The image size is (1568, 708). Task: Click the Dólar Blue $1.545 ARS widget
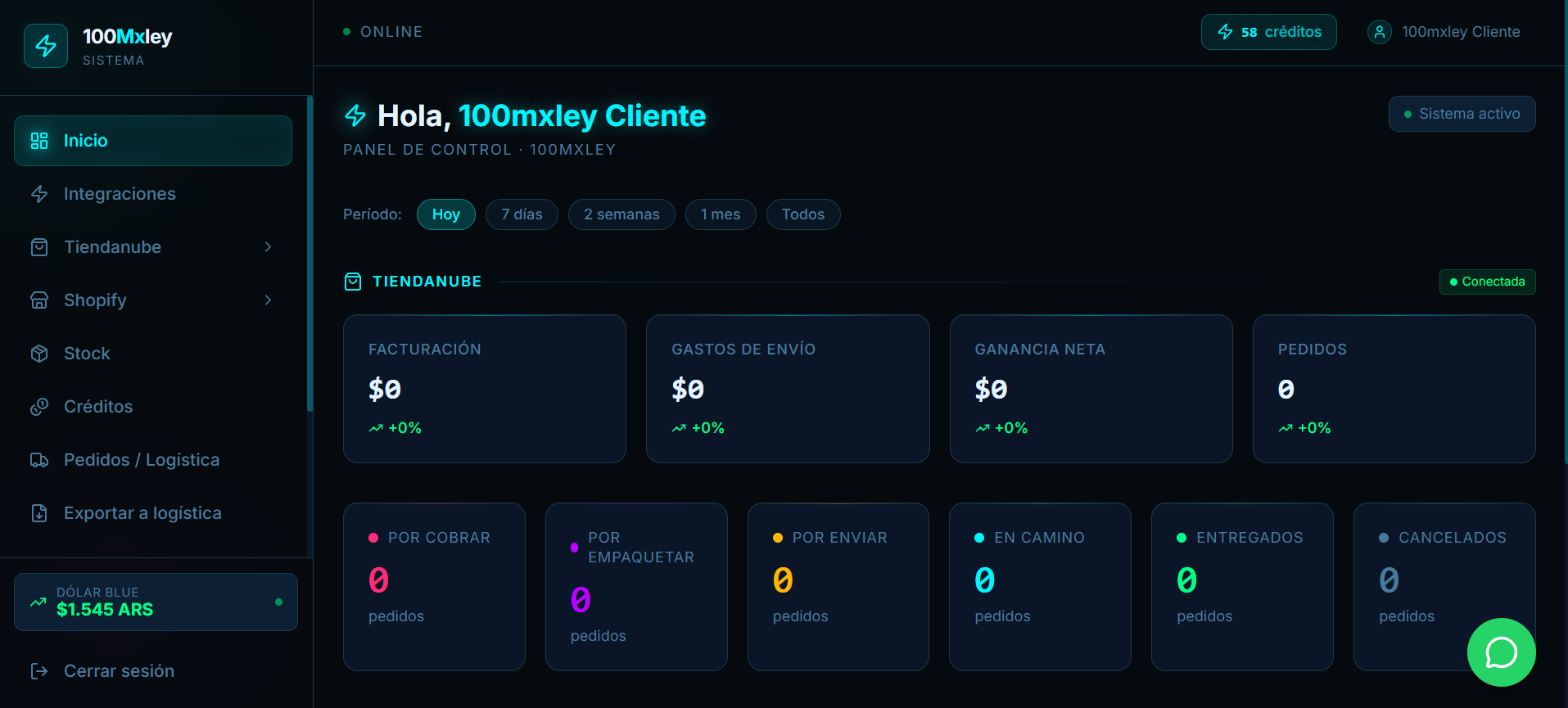click(x=156, y=602)
